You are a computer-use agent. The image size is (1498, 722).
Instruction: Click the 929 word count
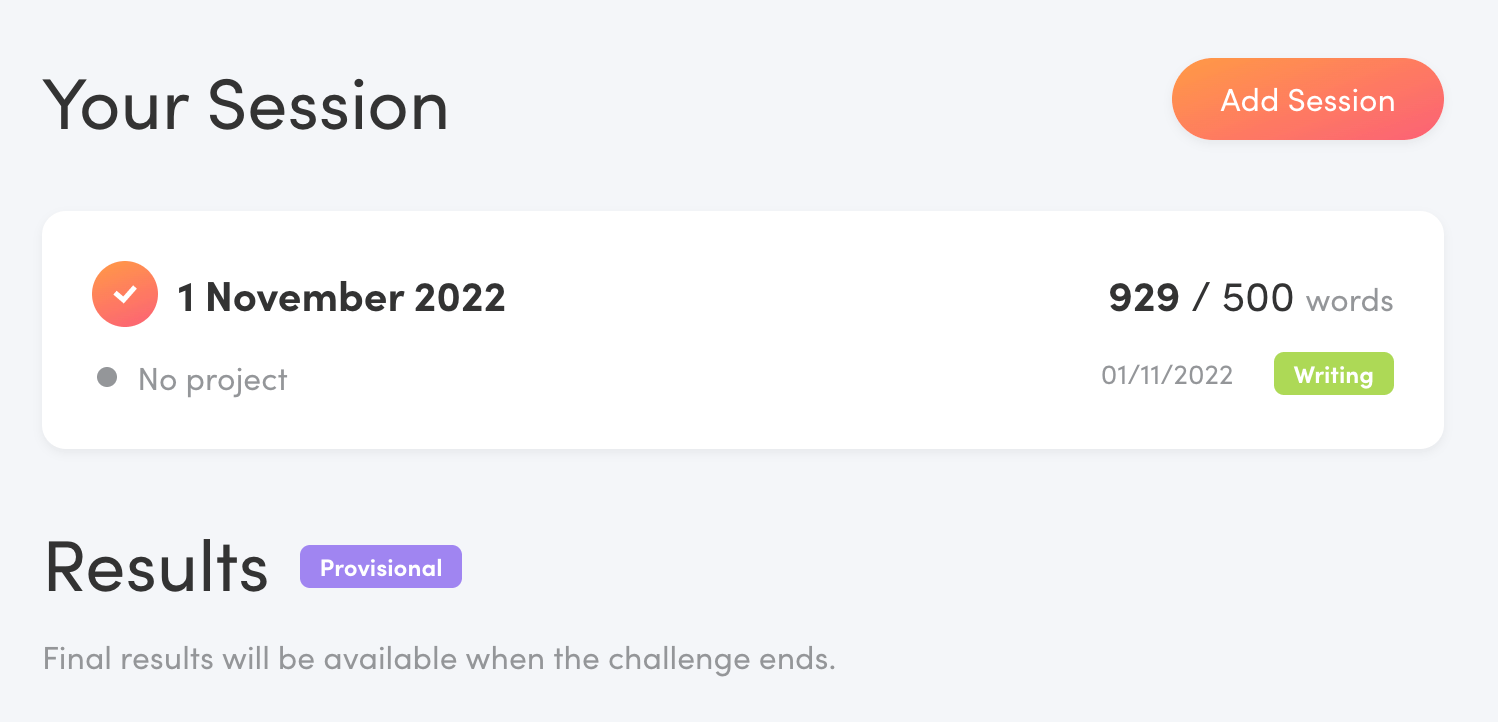point(1143,298)
